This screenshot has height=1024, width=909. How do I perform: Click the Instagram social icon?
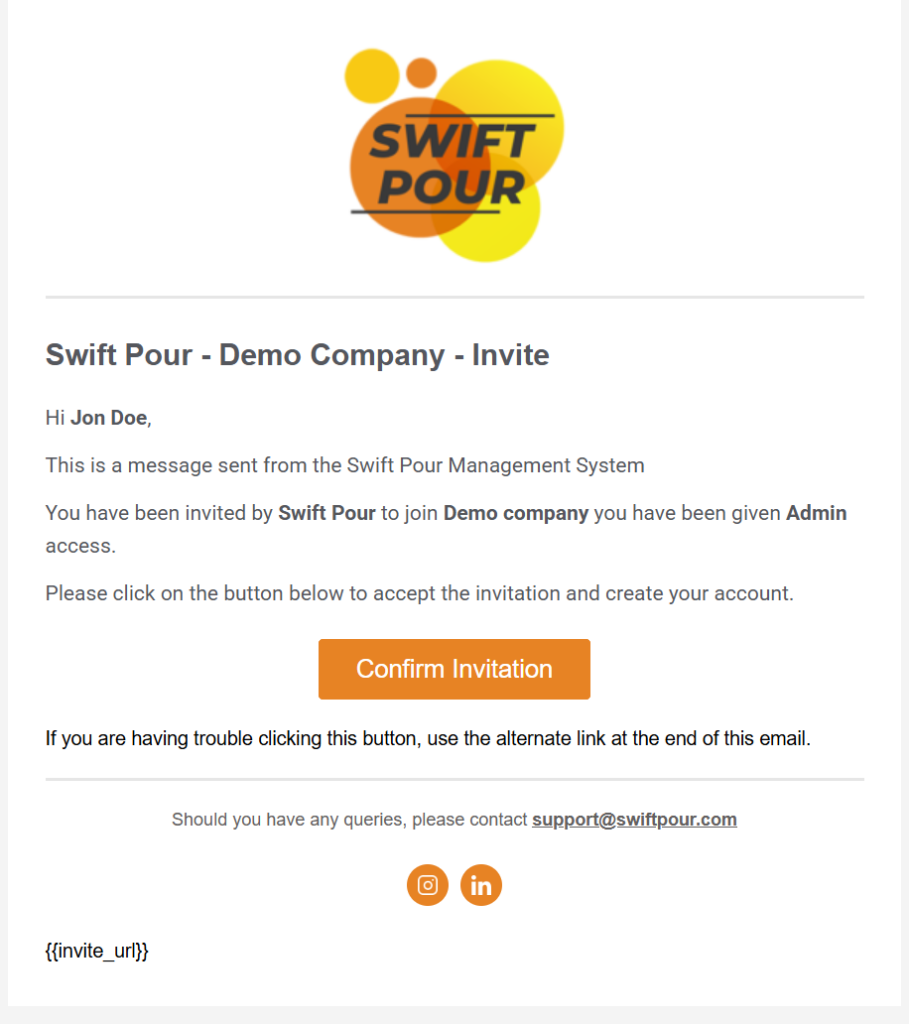[x=427, y=885]
